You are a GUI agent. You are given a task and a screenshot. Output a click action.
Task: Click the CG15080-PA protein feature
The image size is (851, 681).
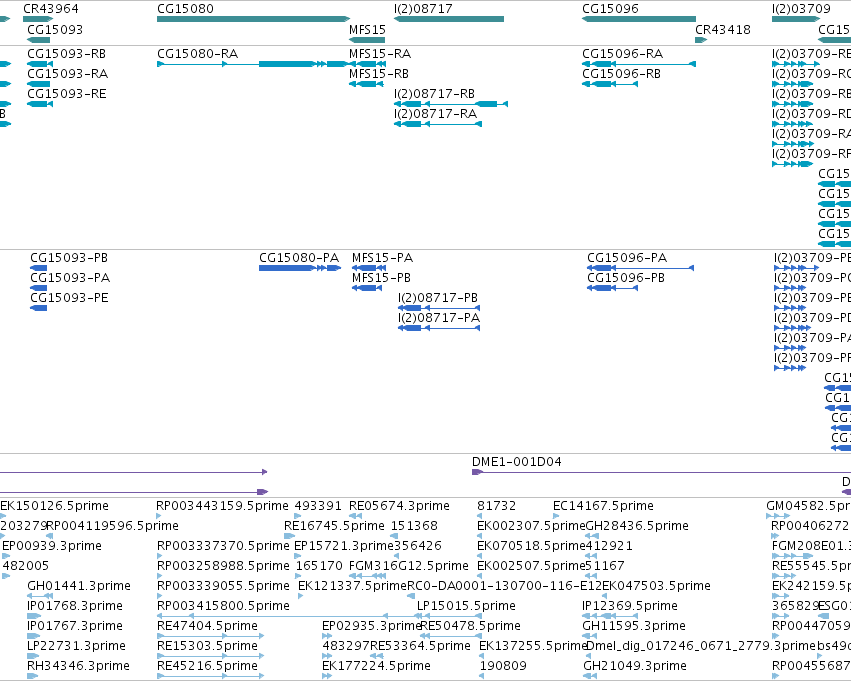[x=300, y=268]
